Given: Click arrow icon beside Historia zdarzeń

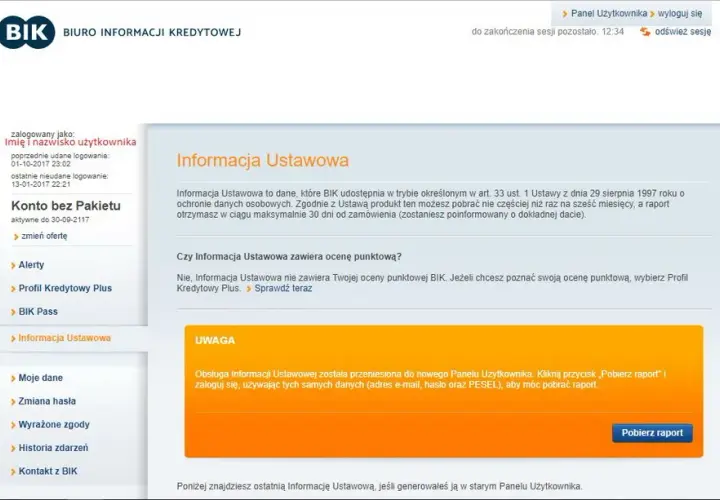Looking at the screenshot, I should pyautogui.click(x=13, y=448).
